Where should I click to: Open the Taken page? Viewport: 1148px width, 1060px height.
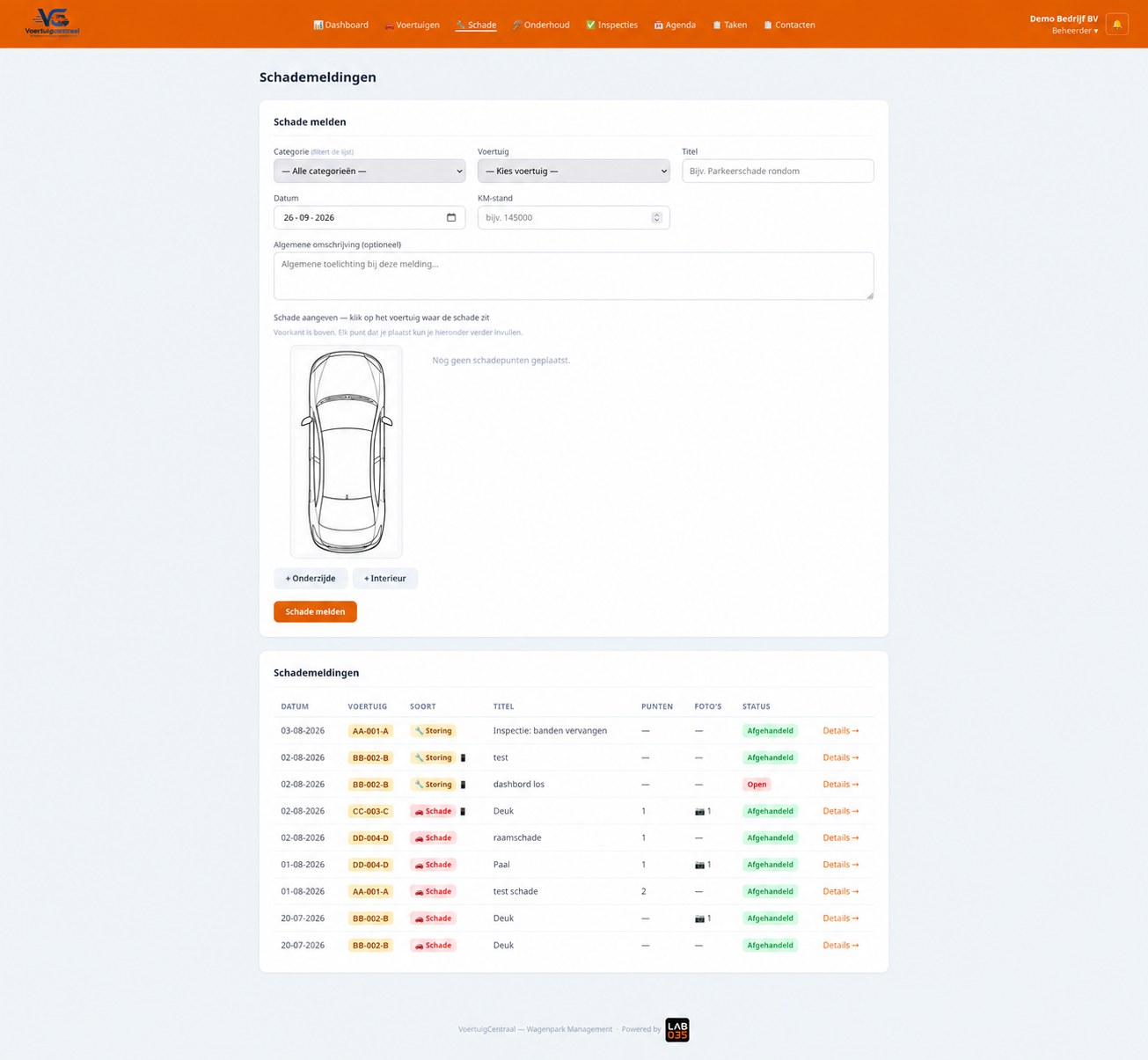(730, 25)
